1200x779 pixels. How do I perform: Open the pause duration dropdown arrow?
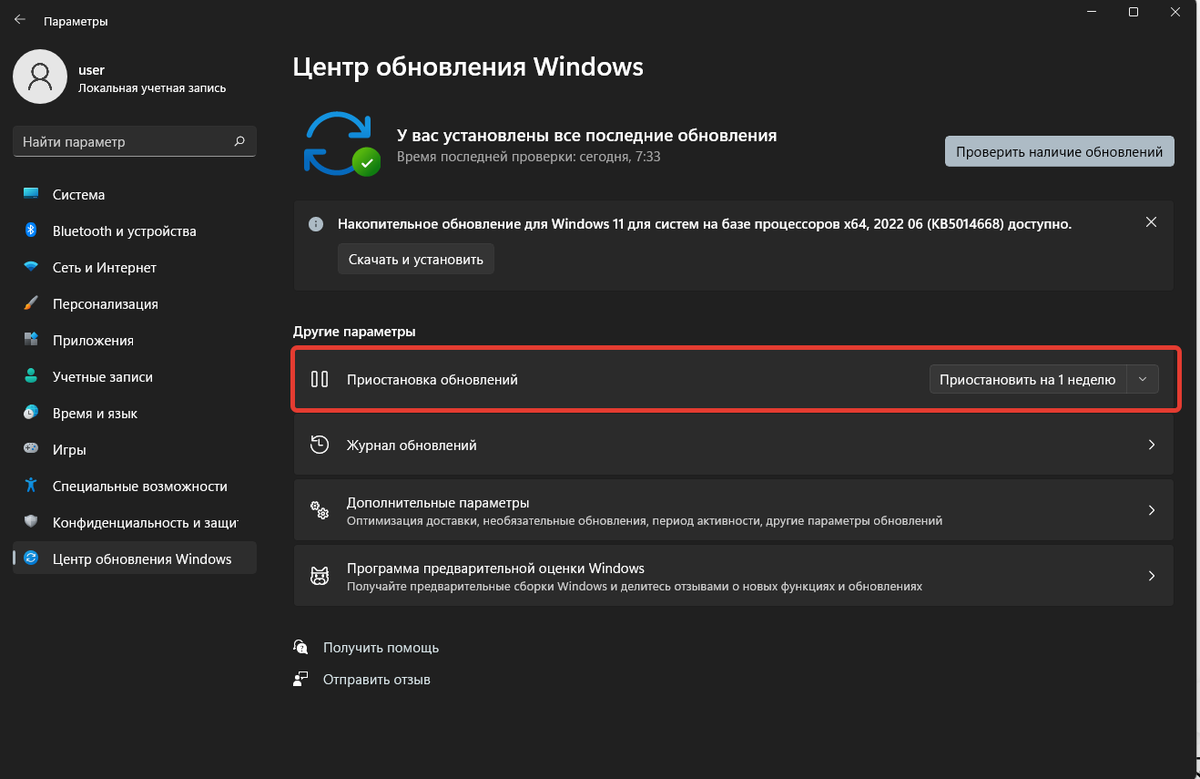coord(1142,379)
